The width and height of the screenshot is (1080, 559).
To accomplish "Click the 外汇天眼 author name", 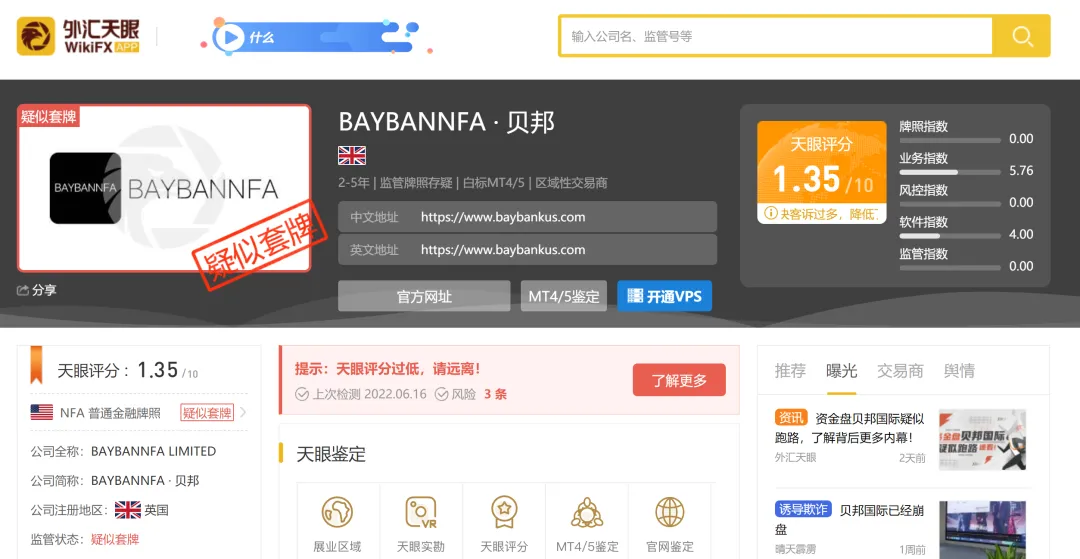I will (796, 457).
